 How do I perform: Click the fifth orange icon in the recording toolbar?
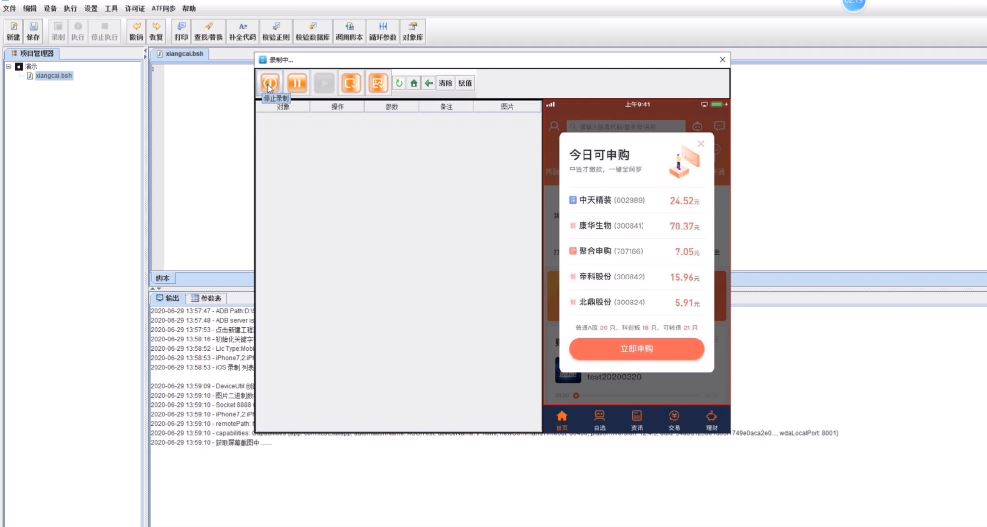[378, 82]
